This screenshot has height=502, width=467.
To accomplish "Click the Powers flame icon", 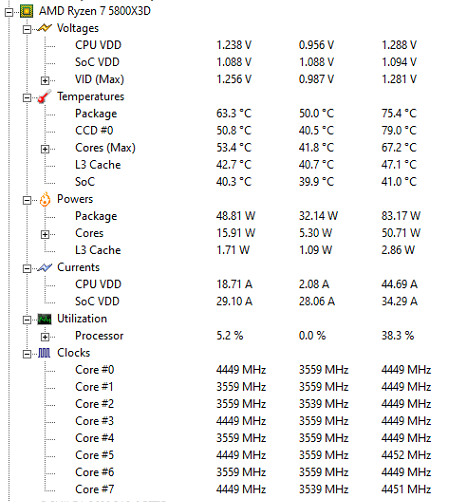I will (x=45, y=199).
